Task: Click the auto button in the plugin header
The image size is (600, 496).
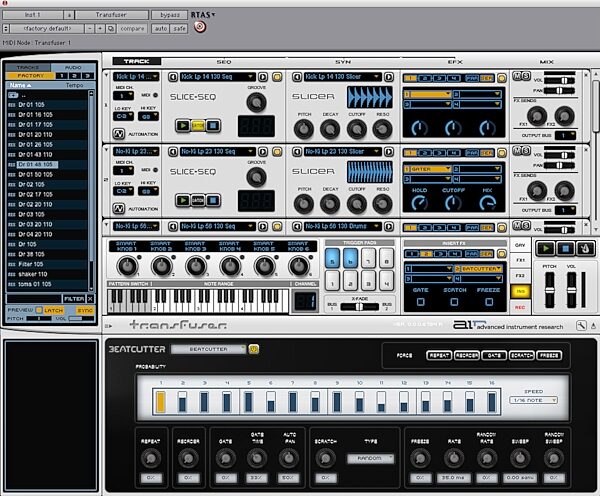Action: click(161, 29)
